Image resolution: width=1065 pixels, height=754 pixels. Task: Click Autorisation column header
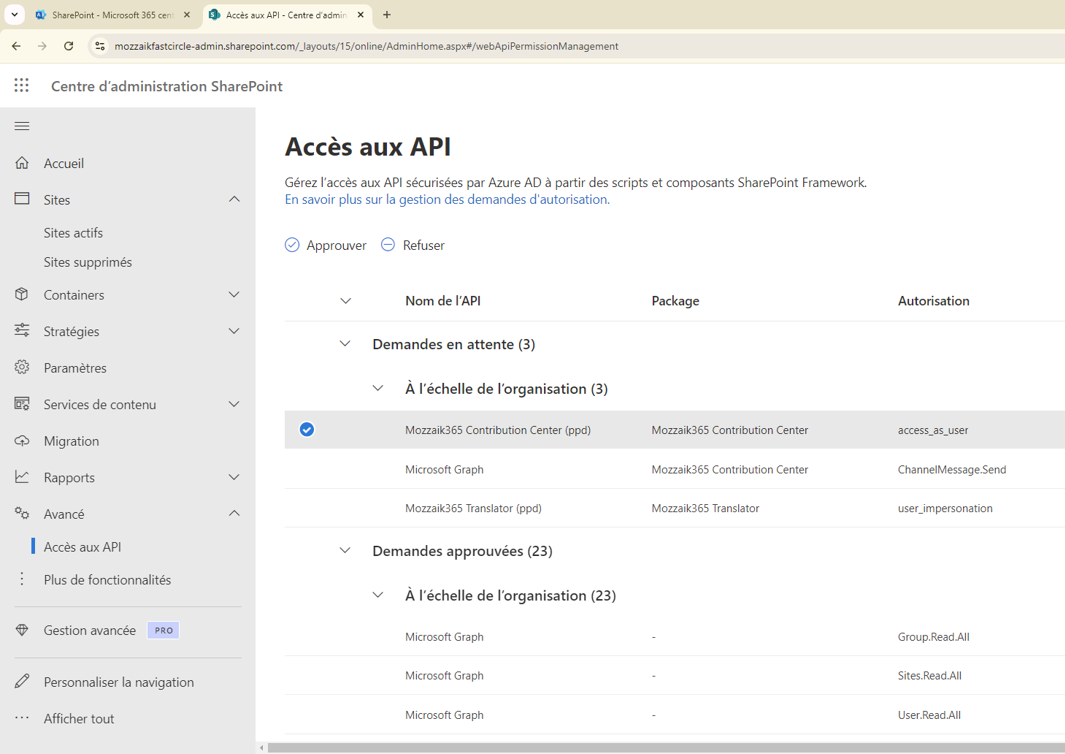coord(933,300)
